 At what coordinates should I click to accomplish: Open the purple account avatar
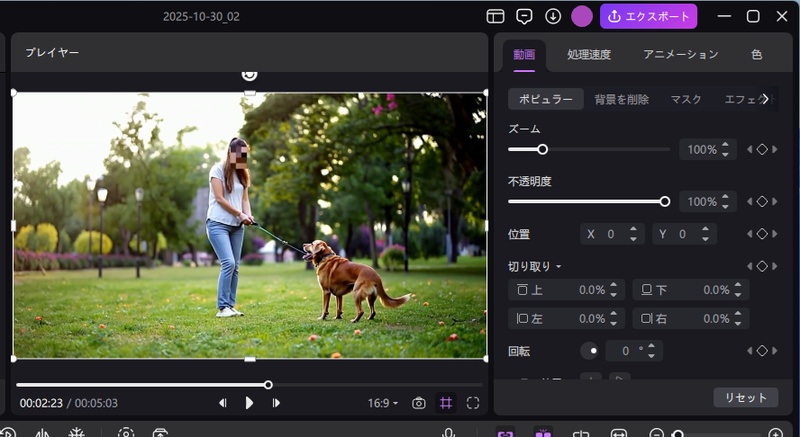pyautogui.click(x=582, y=16)
